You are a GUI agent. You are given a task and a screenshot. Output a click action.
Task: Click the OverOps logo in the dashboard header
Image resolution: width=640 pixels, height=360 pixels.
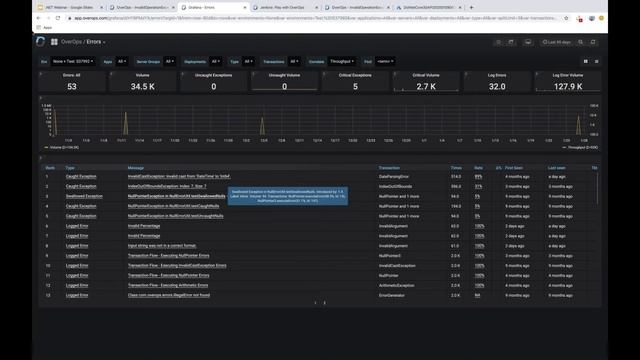coord(40,42)
